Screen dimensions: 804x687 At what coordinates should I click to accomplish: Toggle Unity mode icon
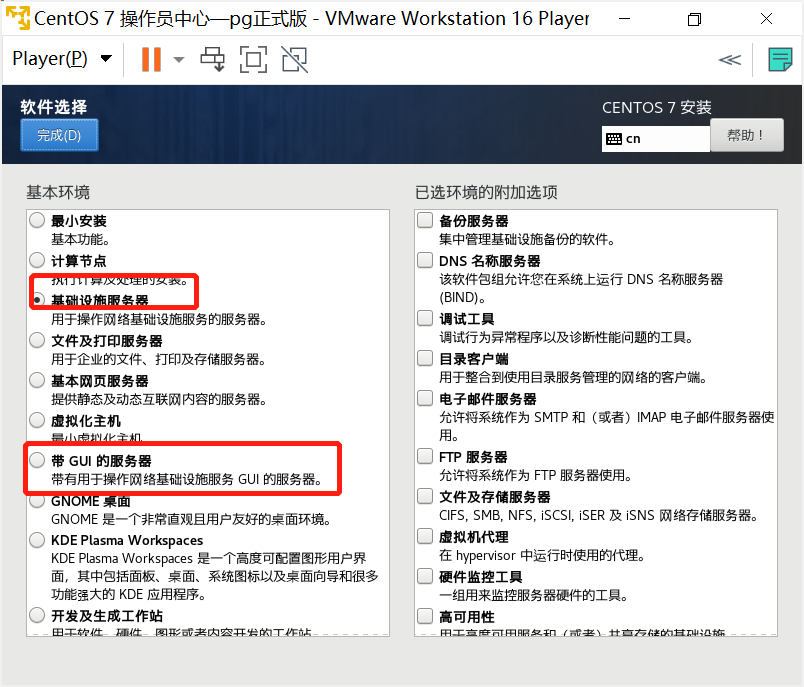click(x=294, y=59)
